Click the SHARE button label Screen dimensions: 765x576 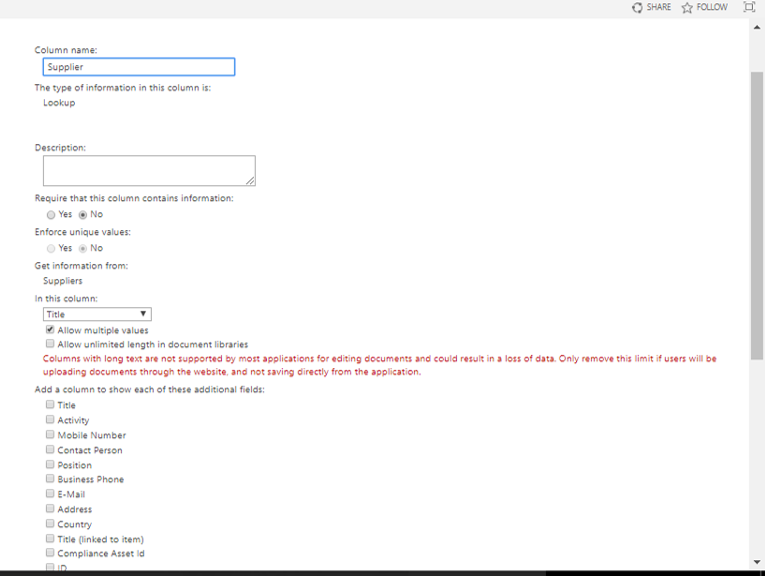coord(659,7)
